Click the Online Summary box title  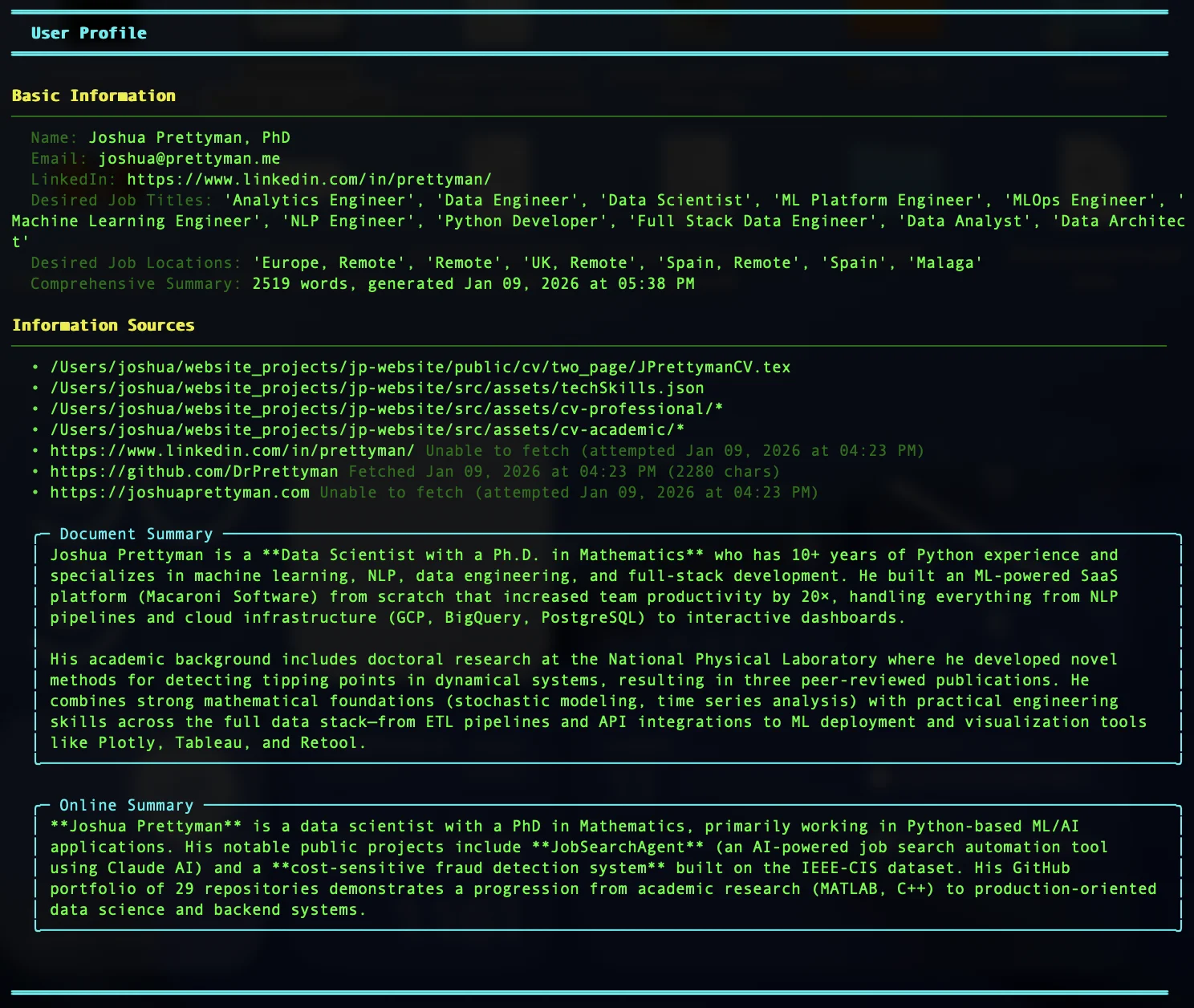(127, 806)
